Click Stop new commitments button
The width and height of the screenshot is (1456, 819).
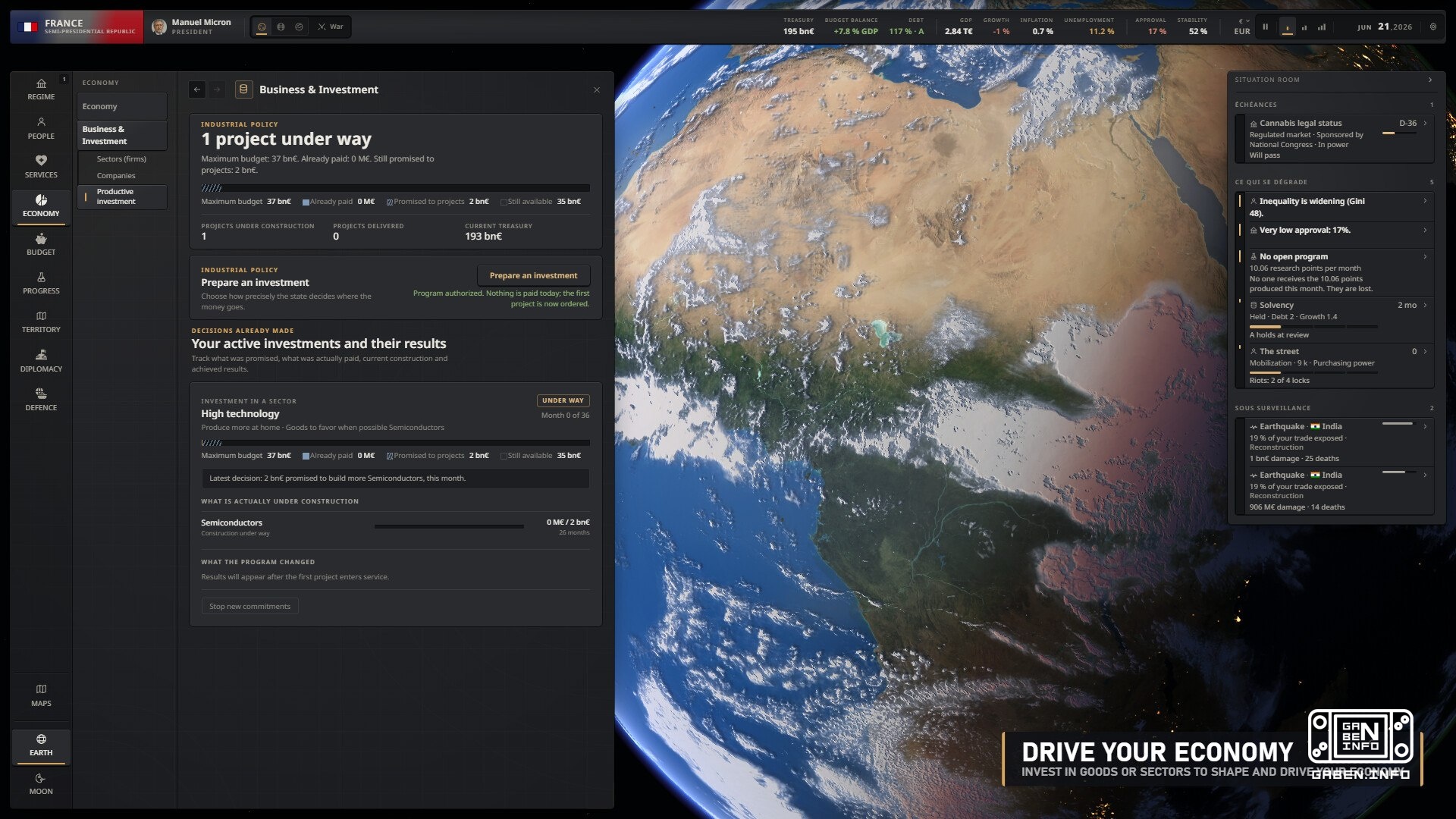click(x=249, y=607)
